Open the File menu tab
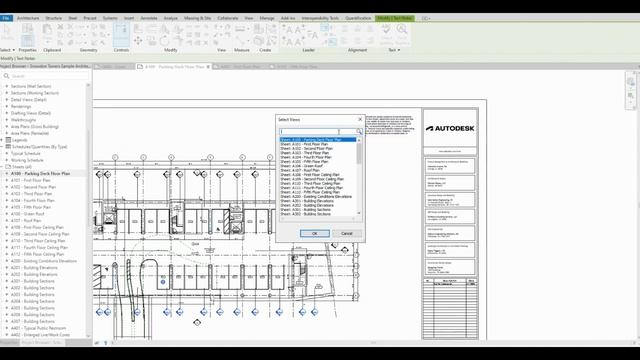 (x=6, y=18)
